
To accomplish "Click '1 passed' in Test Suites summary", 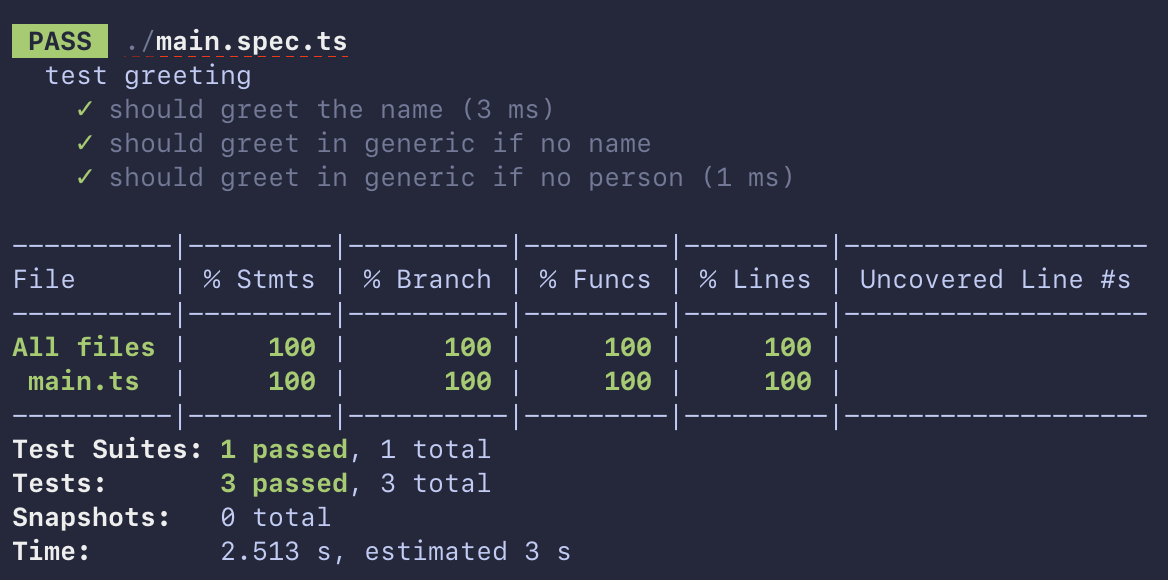I will (284, 450).
